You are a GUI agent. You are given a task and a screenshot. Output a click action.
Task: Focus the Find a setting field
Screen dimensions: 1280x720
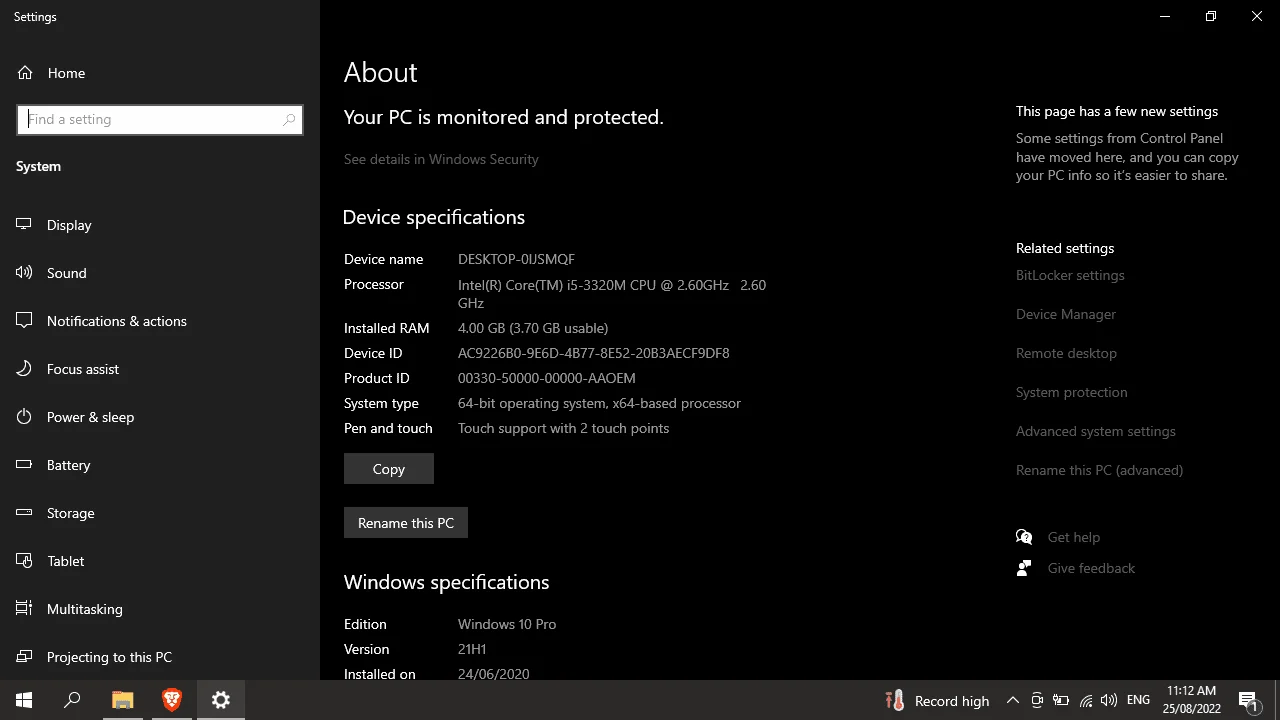160,119
